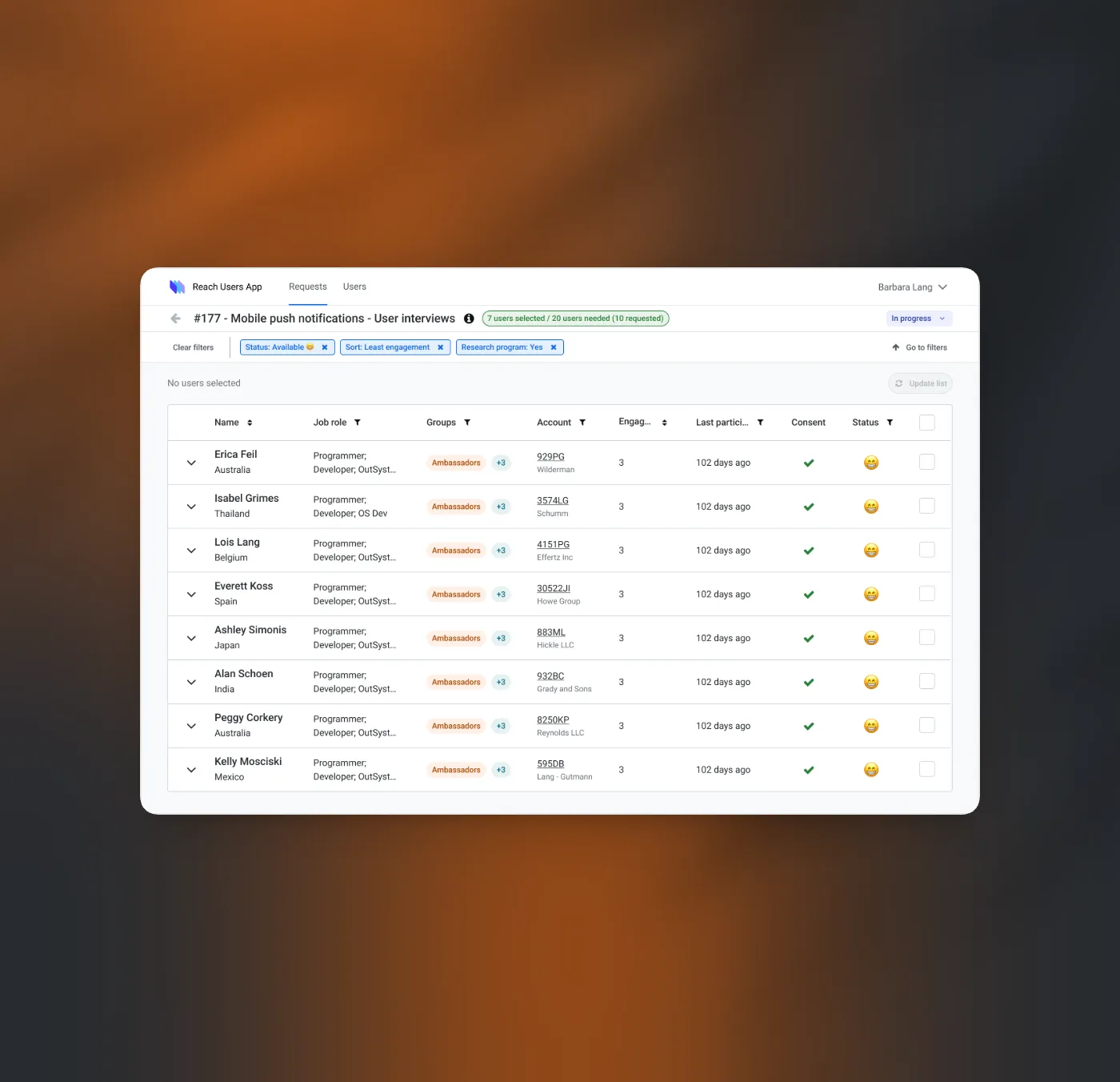Expand the Lois Lang row details
The height and width of the screenshot is (1082, 1120).
[x=191, y=551]
